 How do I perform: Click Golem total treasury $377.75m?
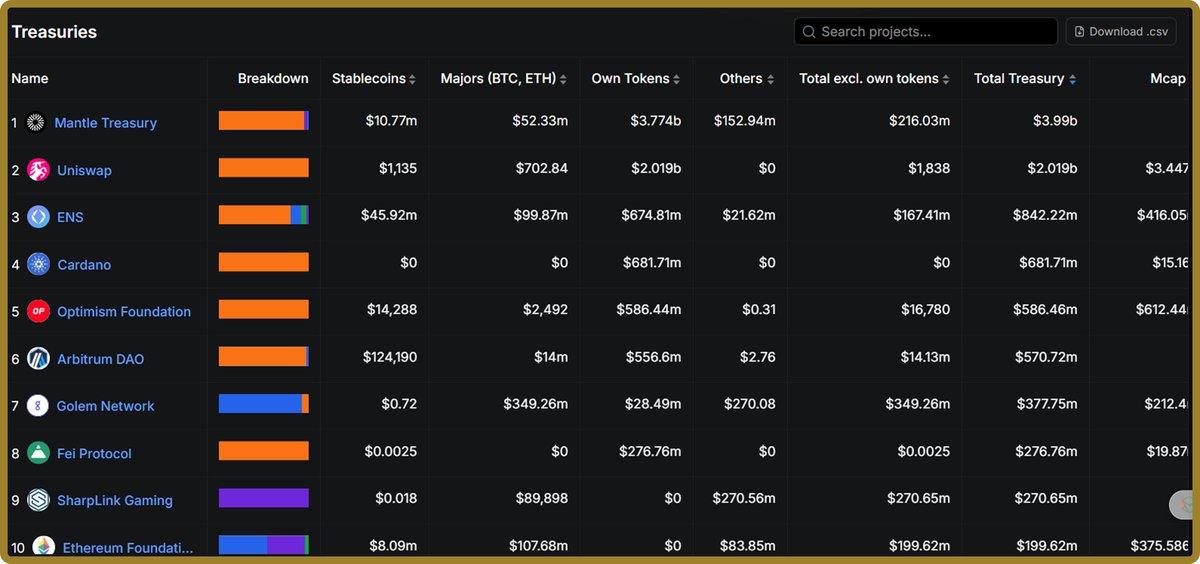1047,404
